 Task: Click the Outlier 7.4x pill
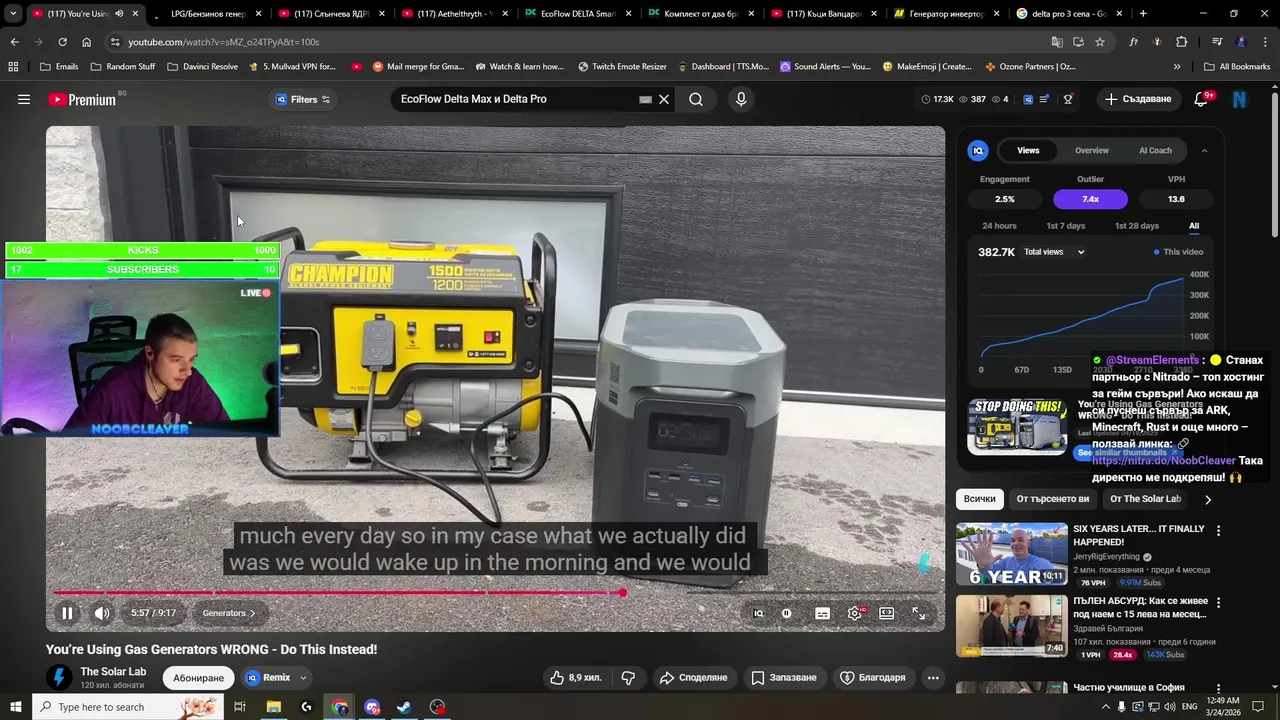pyautogui.click(x=1090, y=199)
